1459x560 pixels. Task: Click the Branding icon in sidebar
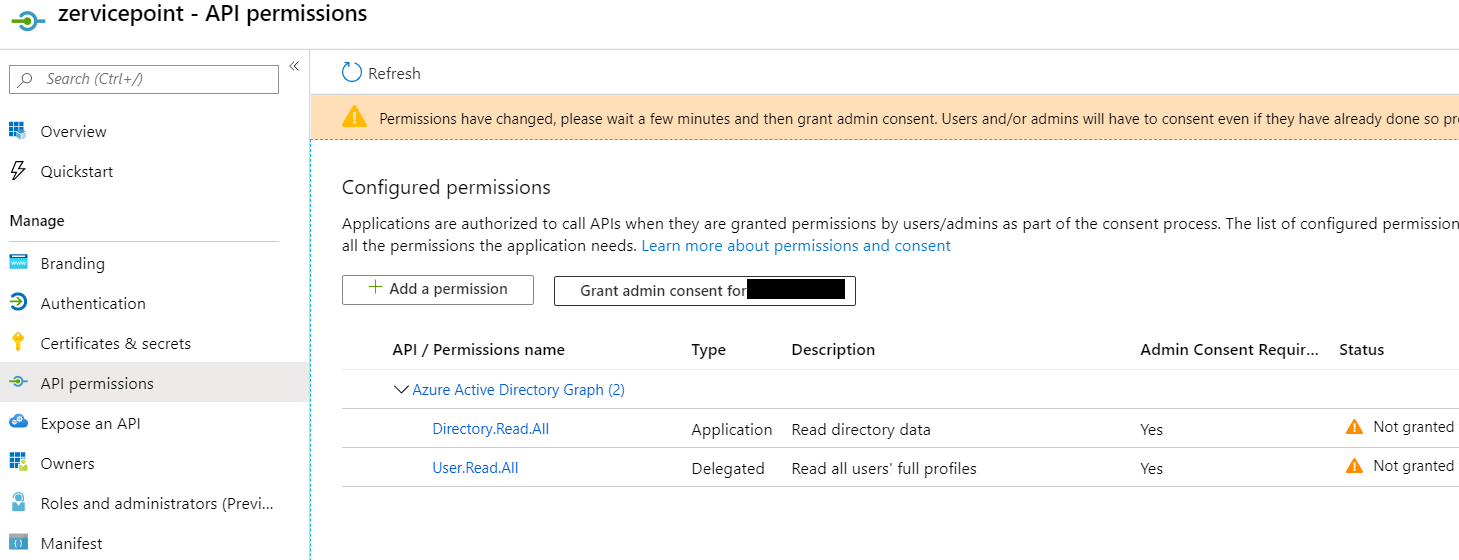point(17,263)
